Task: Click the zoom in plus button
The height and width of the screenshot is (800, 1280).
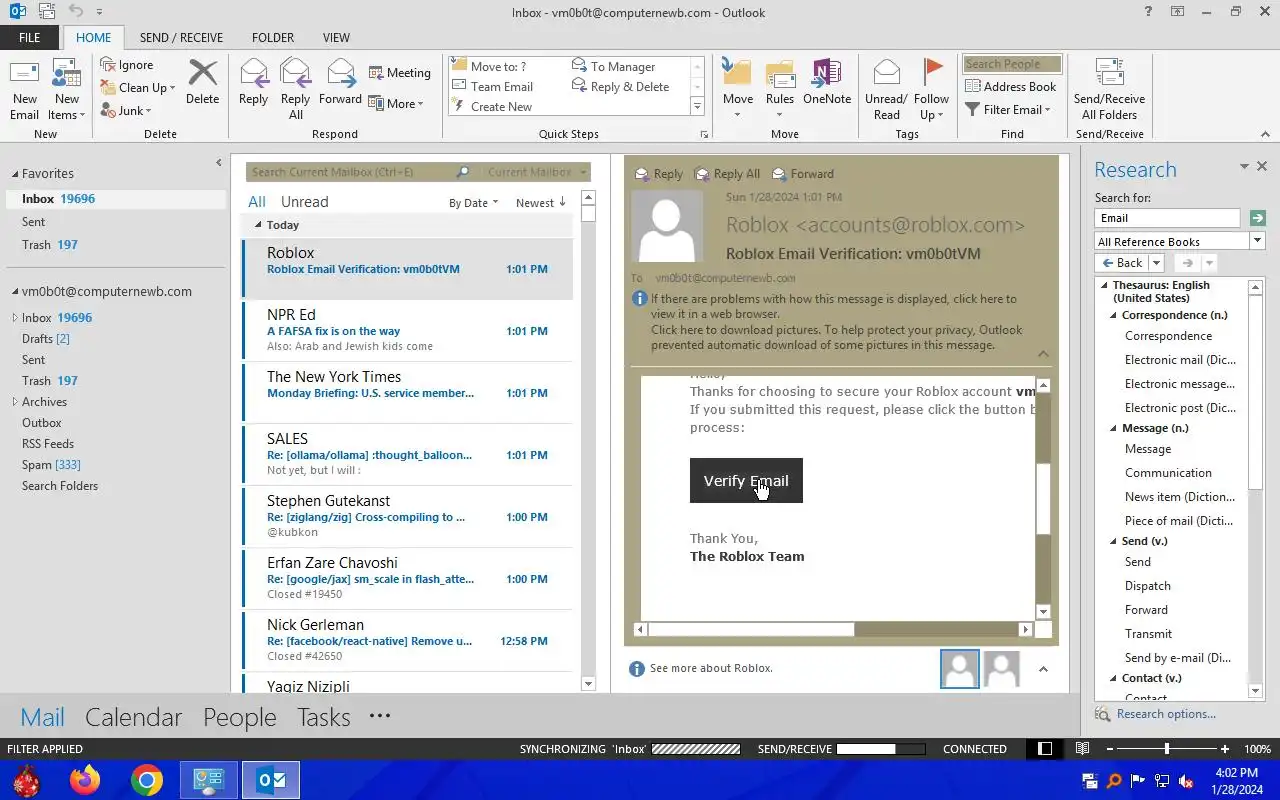Action: coord(1225,749)
